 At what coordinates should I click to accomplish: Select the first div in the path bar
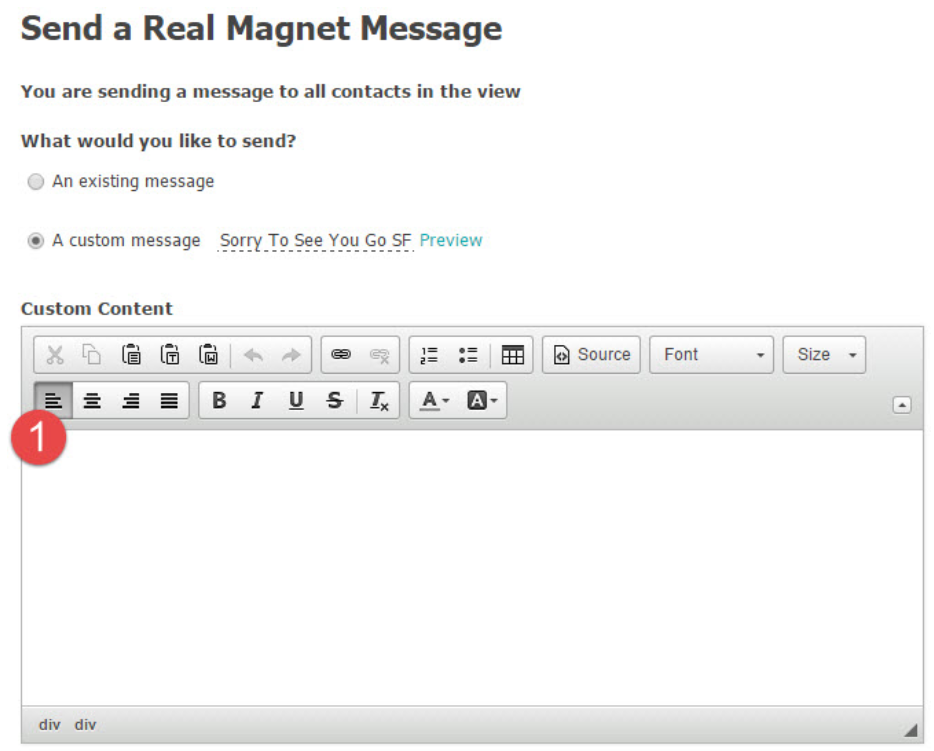coord(49,725)
